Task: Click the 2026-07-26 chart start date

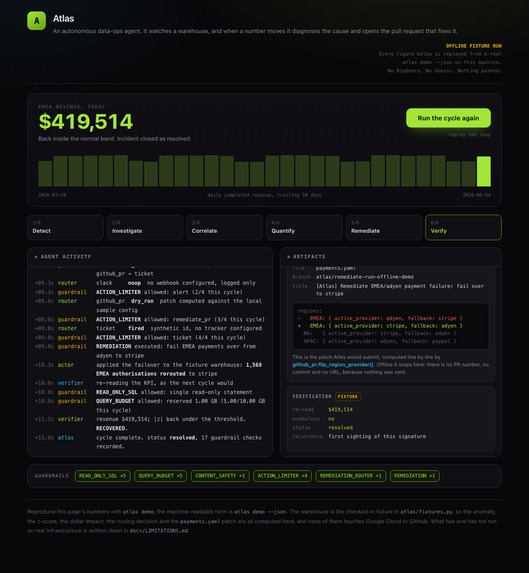Action: pos(52,195)
